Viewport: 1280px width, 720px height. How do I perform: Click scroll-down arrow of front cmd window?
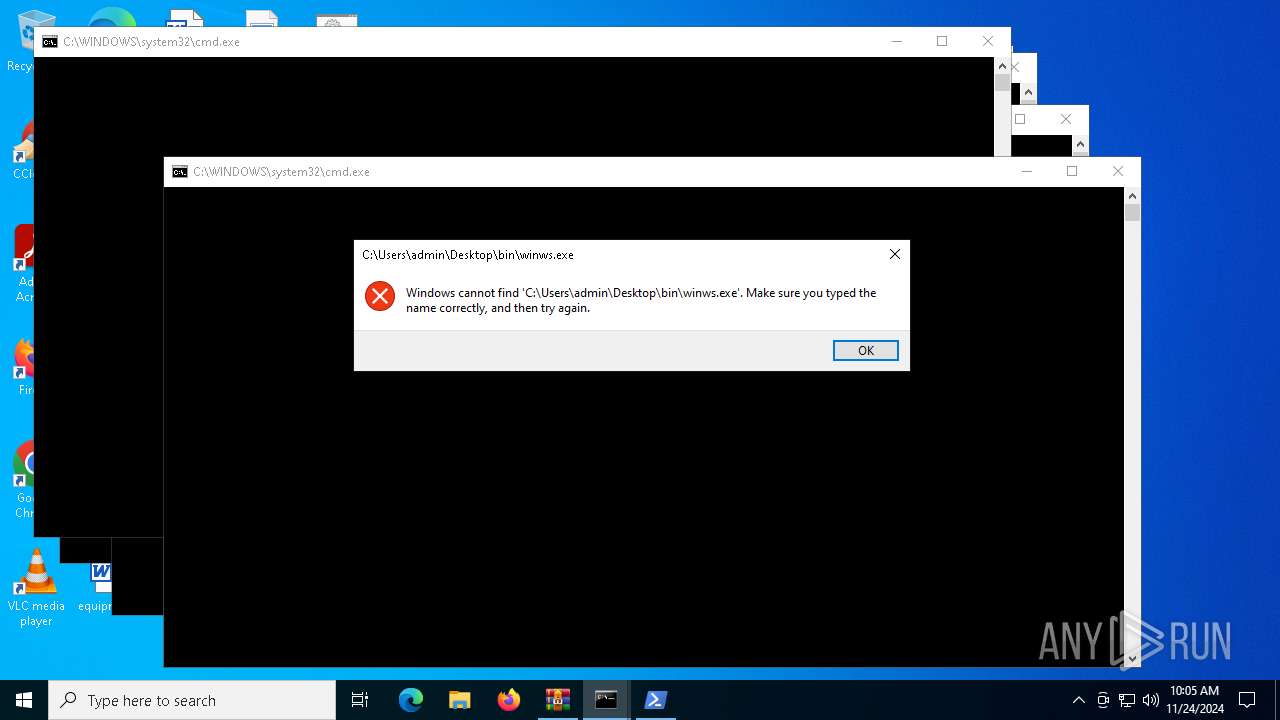(1132, 659)
